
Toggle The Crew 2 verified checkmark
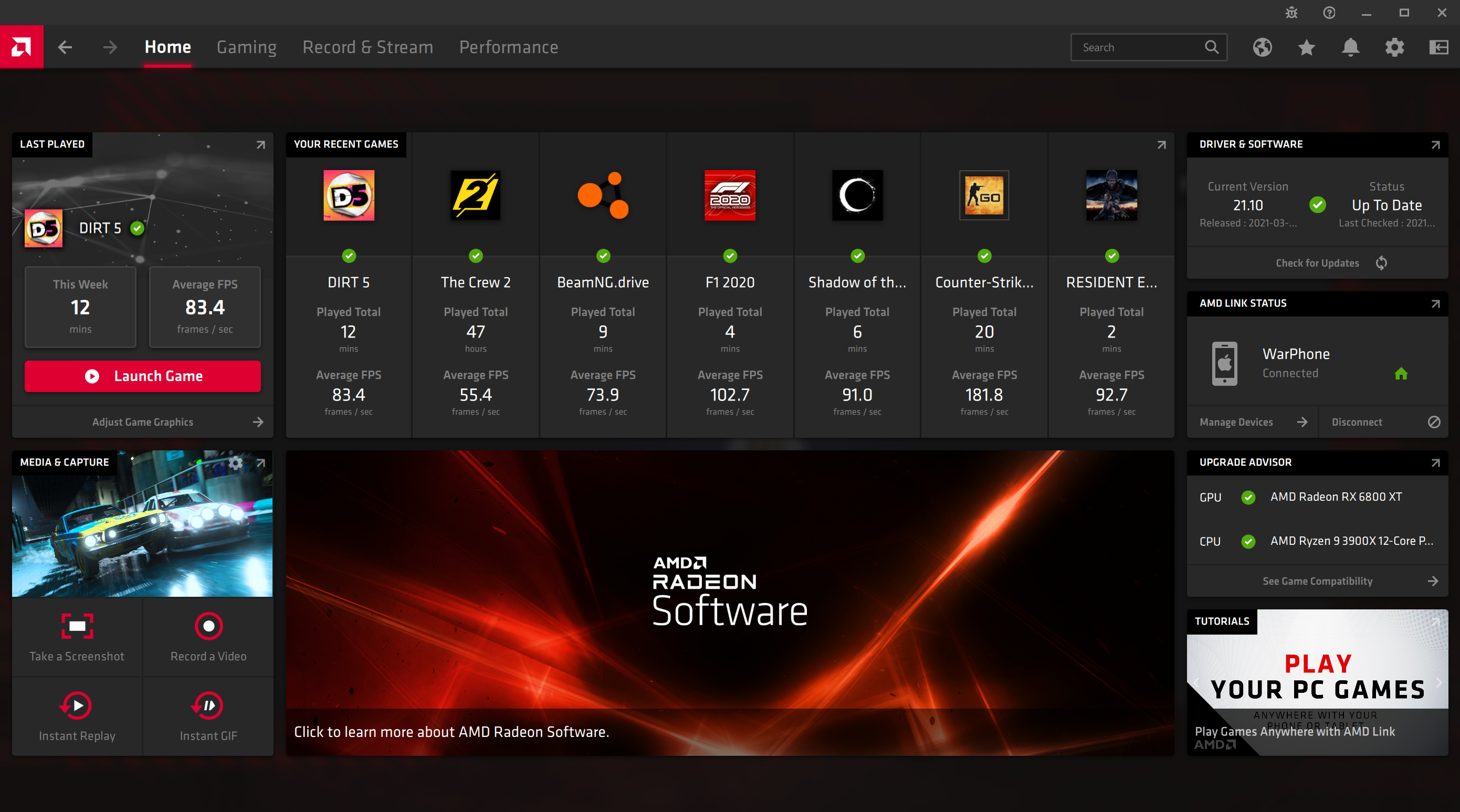[476, 256]
